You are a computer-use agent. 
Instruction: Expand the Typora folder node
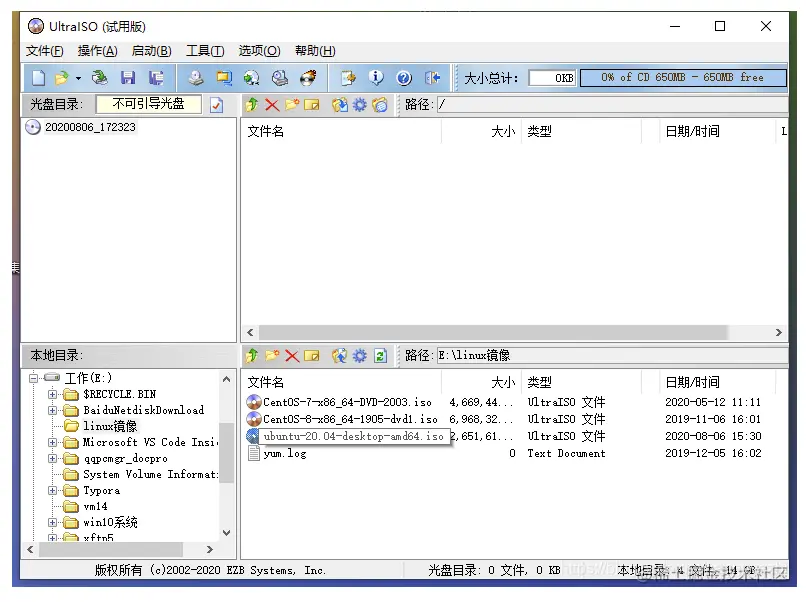[52, 491]
